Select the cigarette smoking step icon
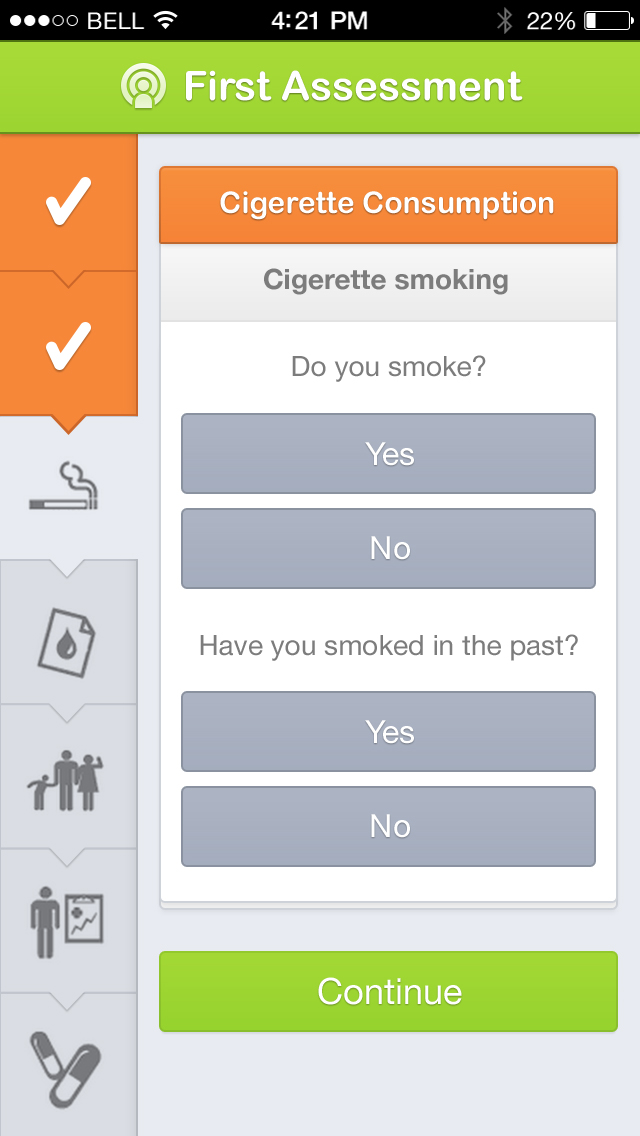This screenshot has width=640, height=1136. (x=68, y=488)
